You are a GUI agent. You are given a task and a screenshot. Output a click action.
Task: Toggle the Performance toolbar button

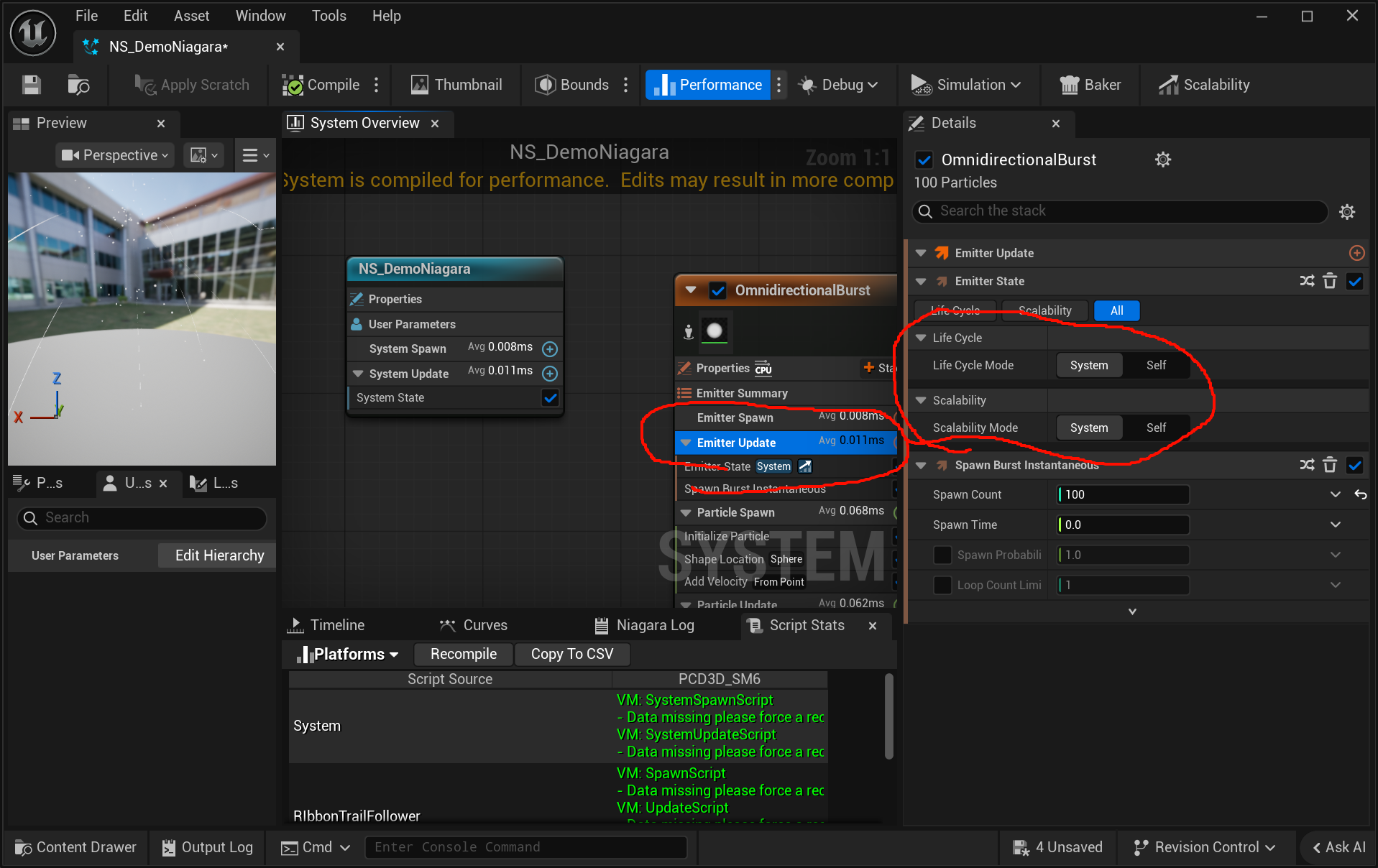(x=707, y=85)
